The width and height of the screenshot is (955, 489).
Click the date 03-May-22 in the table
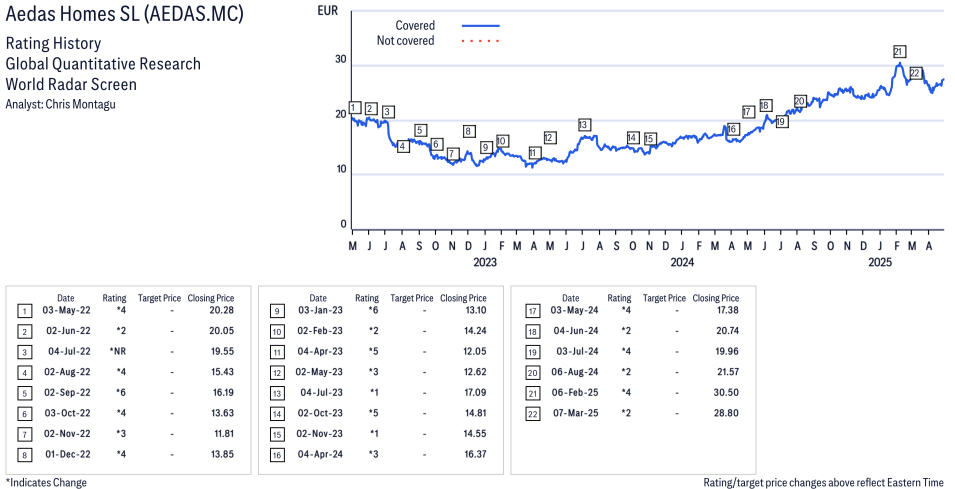point(66,310)
